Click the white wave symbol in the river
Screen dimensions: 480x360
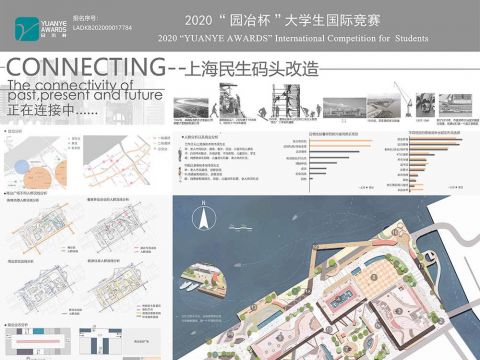click(x=240, y=228)
